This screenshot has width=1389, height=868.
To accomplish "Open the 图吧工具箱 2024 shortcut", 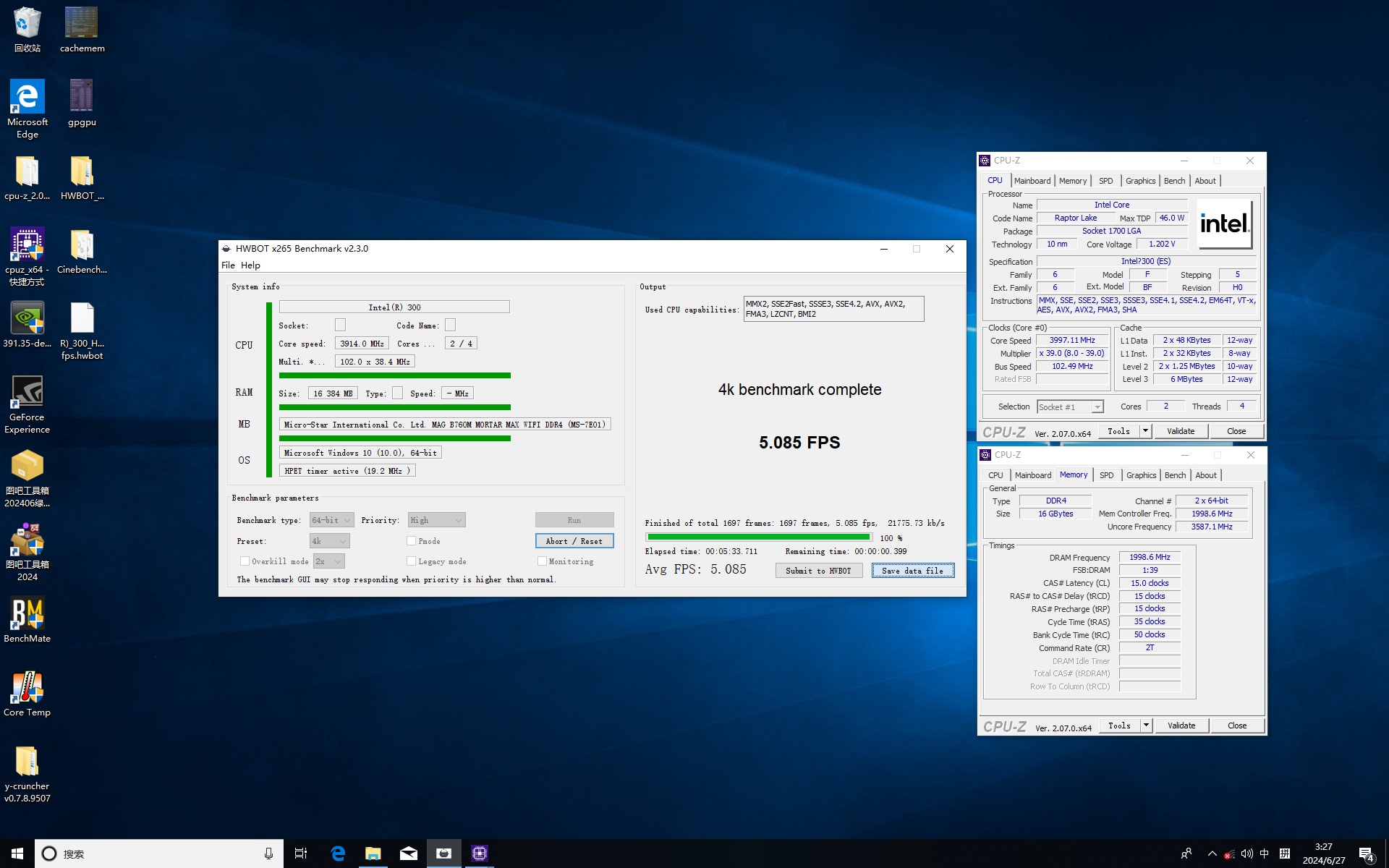I will (27, 552).
